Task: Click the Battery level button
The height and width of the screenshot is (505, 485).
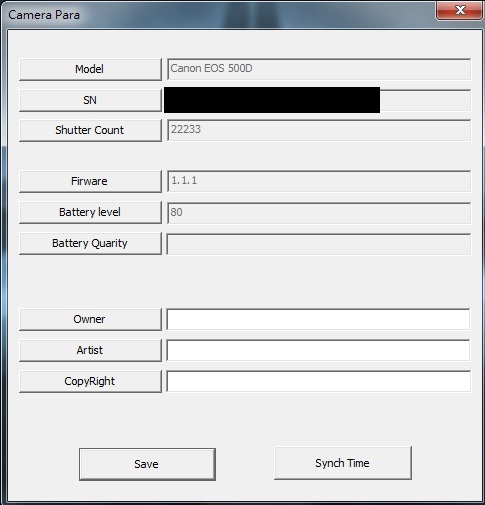Action: click(90, 212)
